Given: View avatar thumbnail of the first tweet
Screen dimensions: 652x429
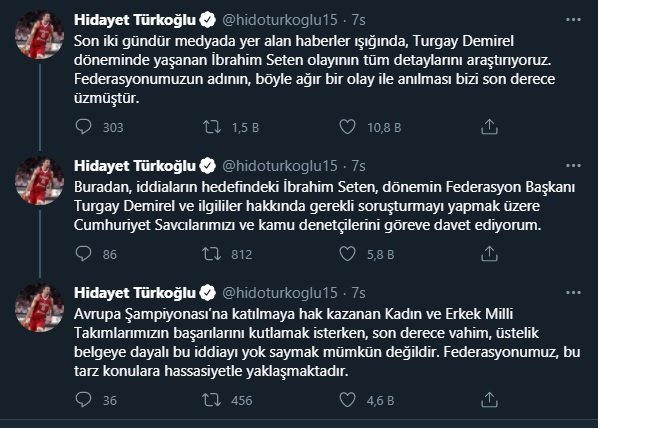Looking at the screenshot, I should 40,35.
